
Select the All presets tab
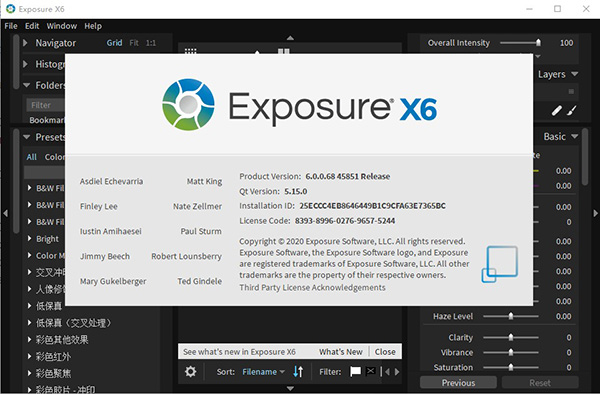click(x=31, y=157)
